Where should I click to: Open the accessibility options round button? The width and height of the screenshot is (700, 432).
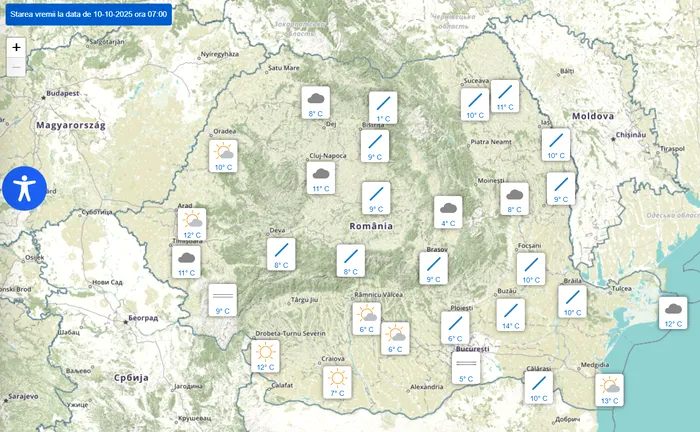tap(25, 188)
